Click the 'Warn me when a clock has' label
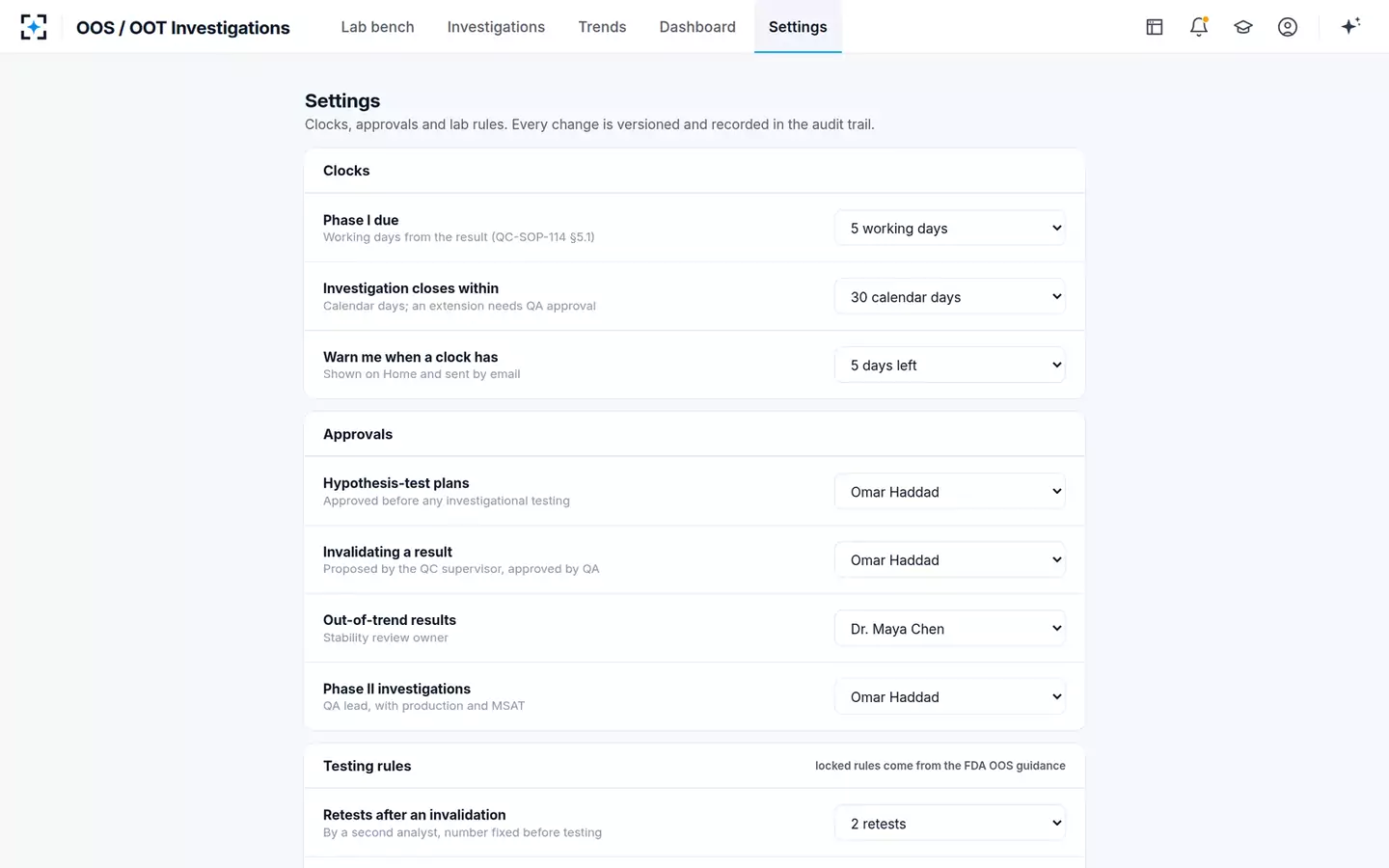The height and width of the screenshot is (868, 1389). [x=411, y=357]
